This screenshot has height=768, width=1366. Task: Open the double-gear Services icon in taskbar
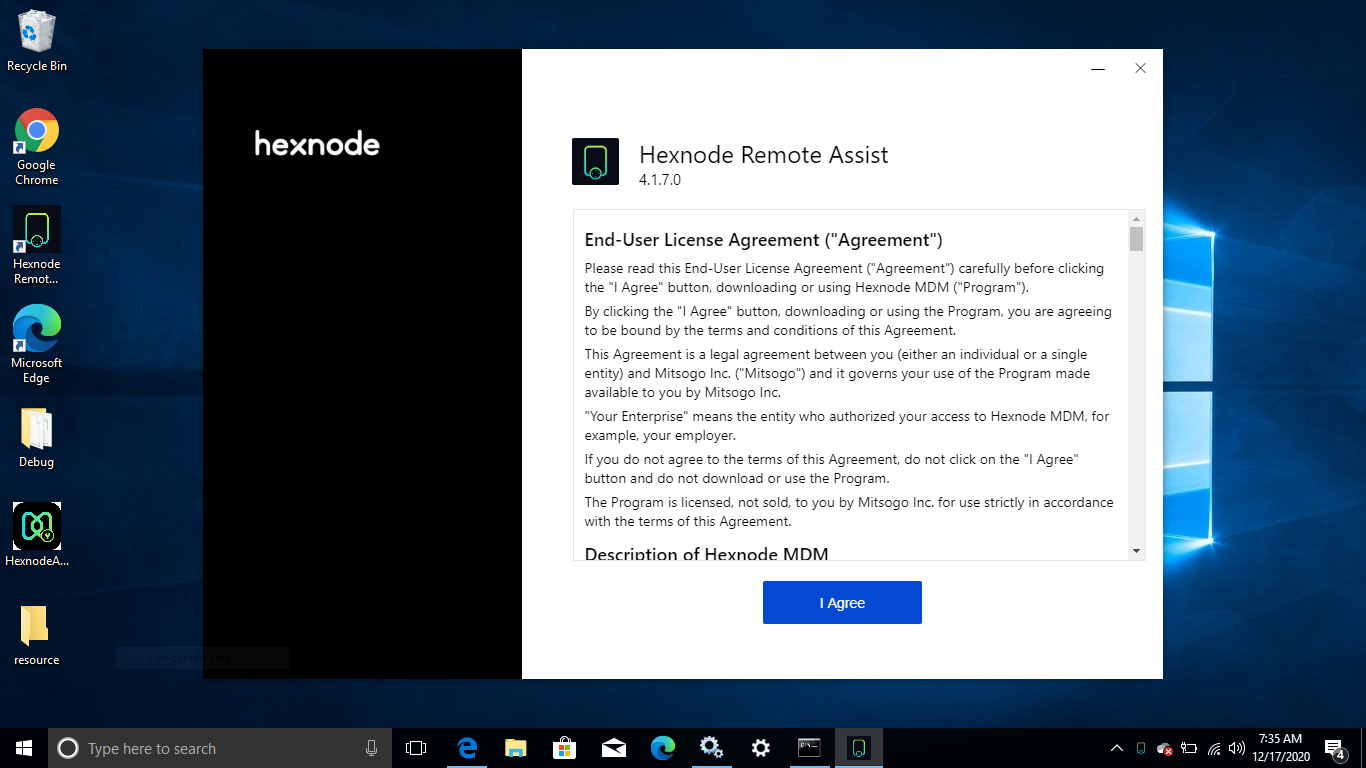point(711,748)
